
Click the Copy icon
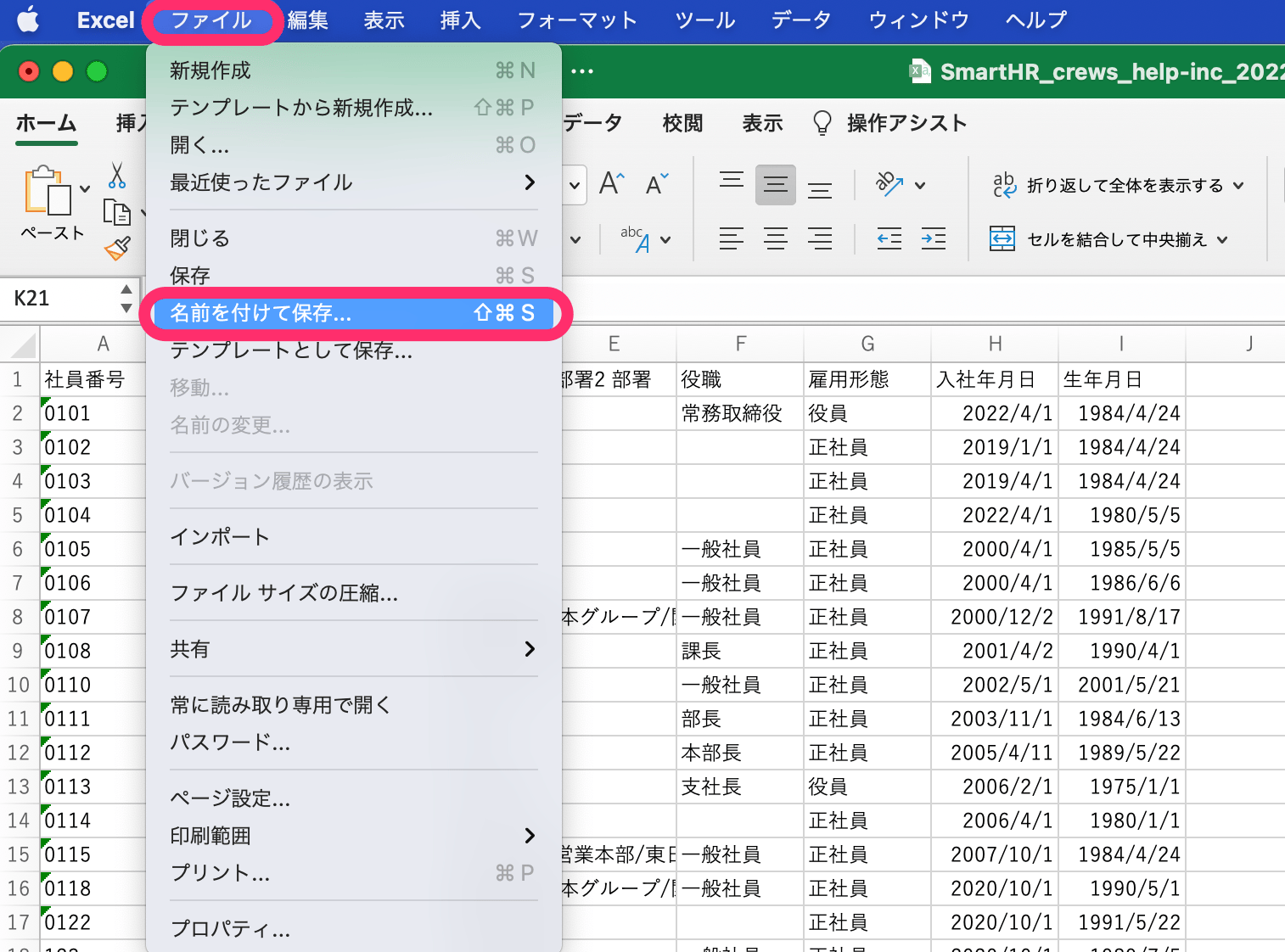(116, 211)
